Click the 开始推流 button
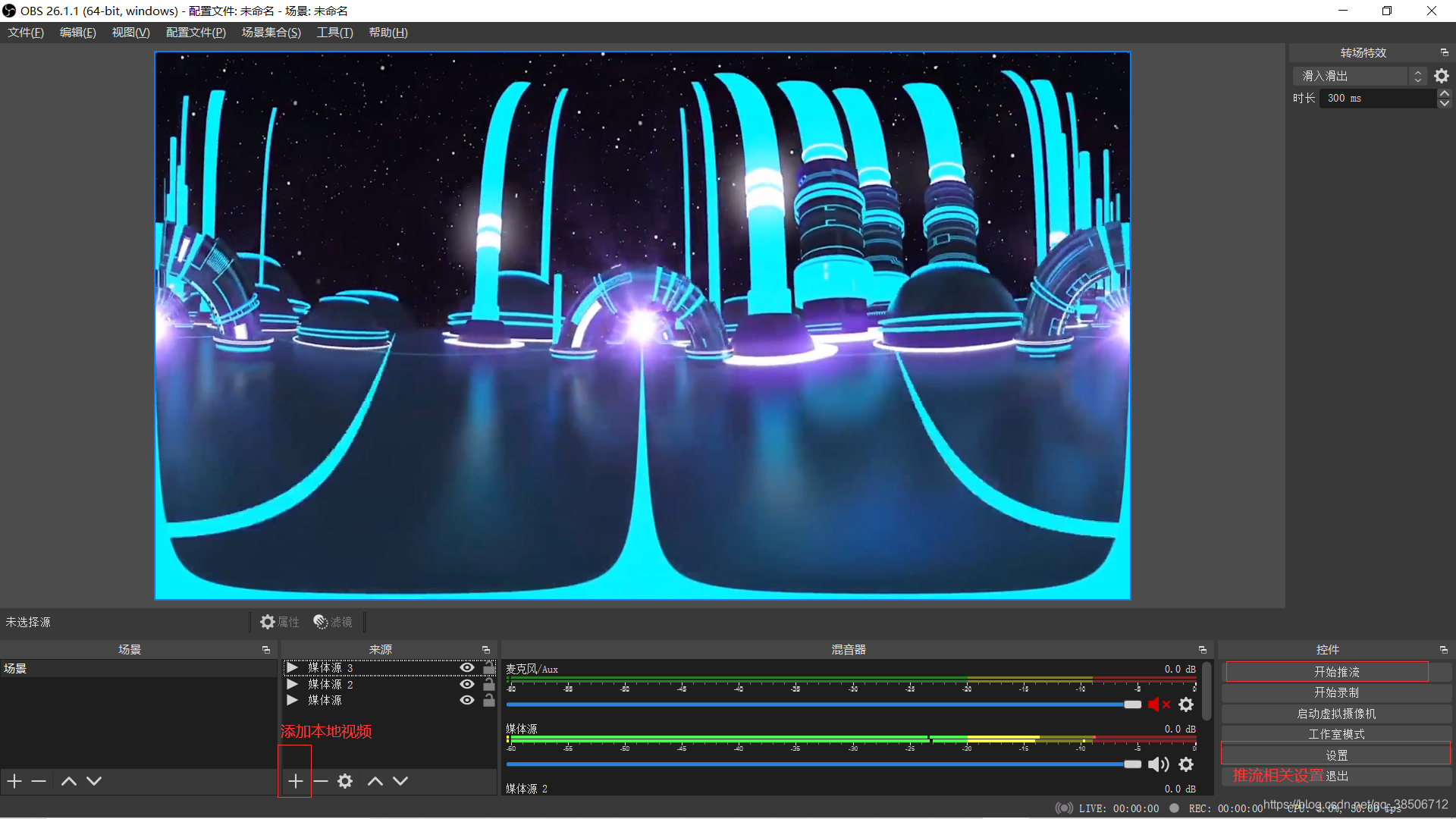Viewport: 1456px width, 819px height. 1335,672
